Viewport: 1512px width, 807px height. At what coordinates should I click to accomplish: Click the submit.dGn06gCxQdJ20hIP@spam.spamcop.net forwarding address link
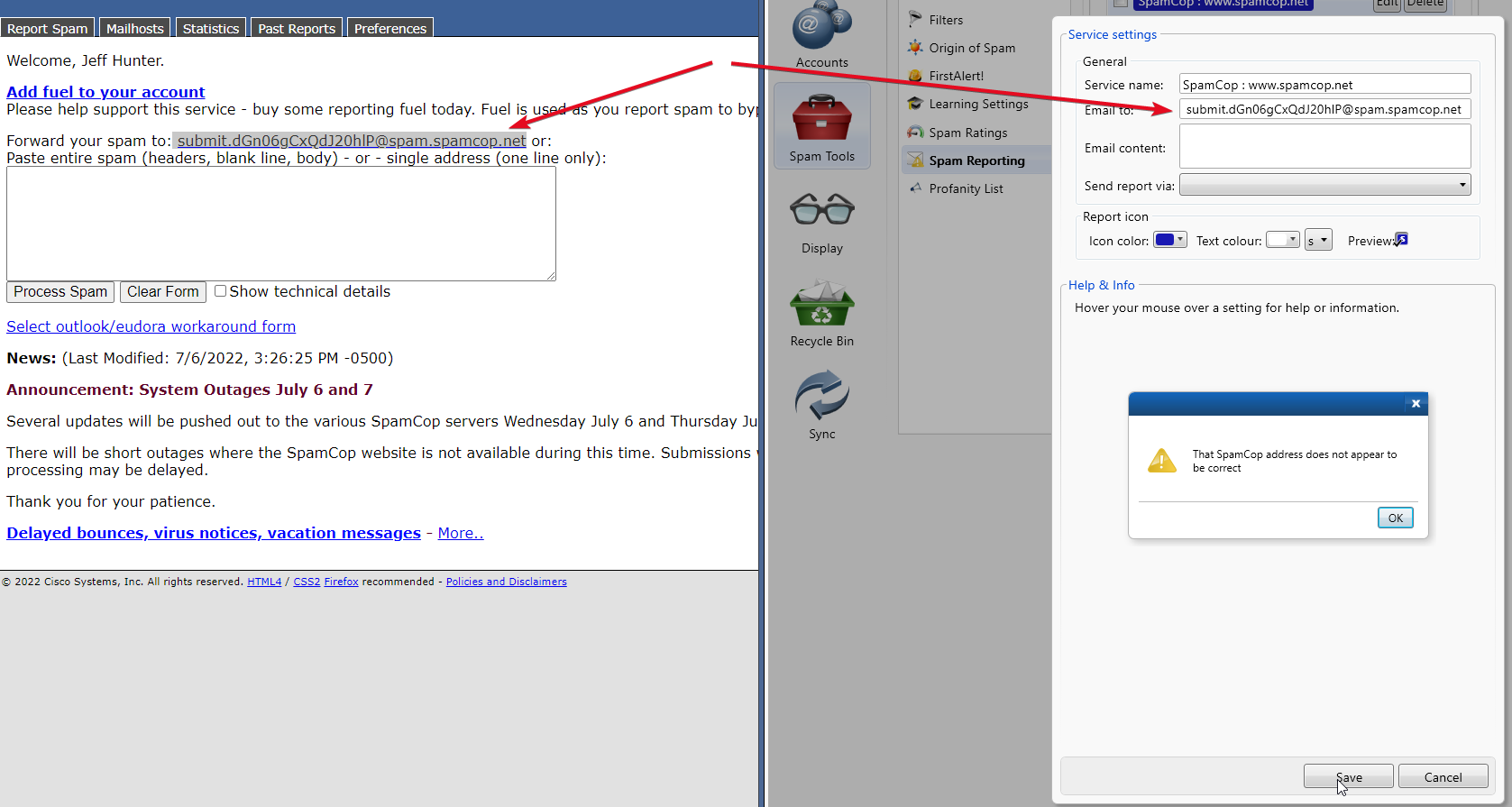352,141
